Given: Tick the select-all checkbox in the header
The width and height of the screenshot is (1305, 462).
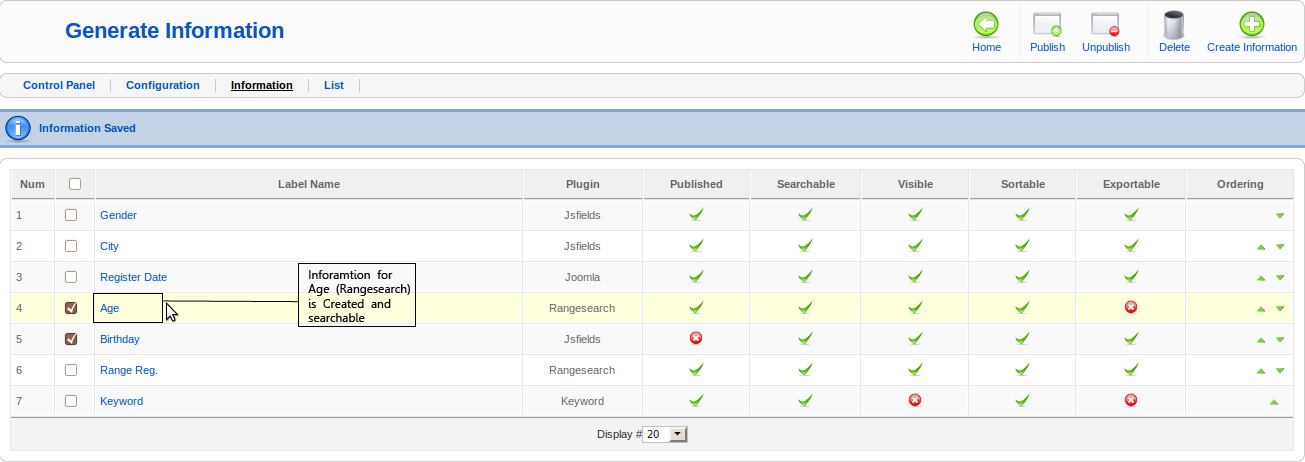Looking at the screenshot, I should pyautogui.click(x=75, y=184).
